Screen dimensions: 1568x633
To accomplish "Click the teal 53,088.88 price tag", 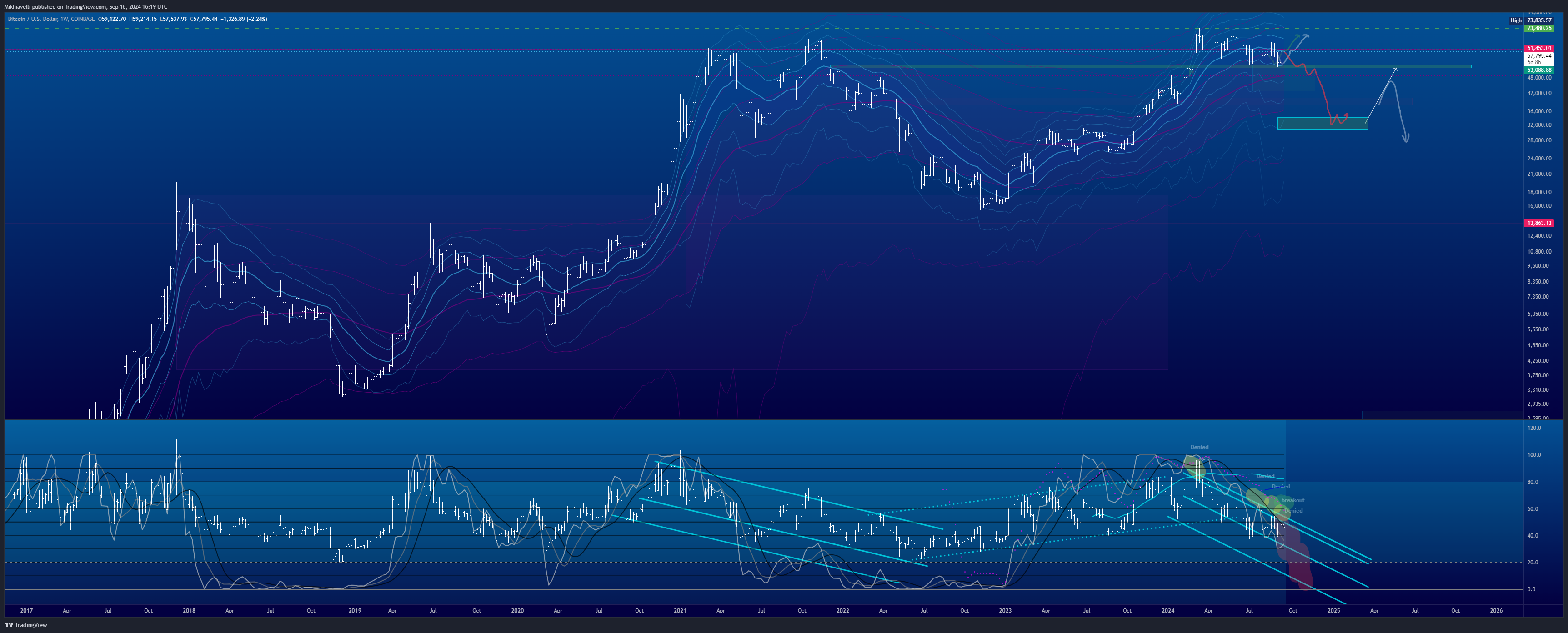I will click(1539, 70).
